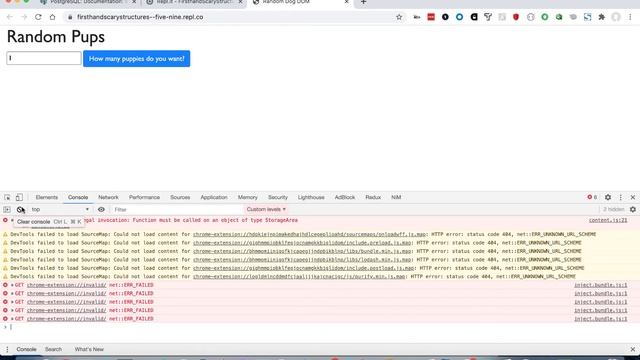Show the console sidebar
Screen dimensions: 640x360
tap(7, 209)
